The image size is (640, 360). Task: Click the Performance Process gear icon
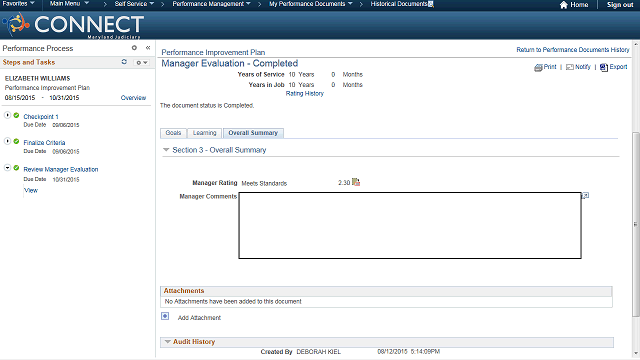[134, 48]
